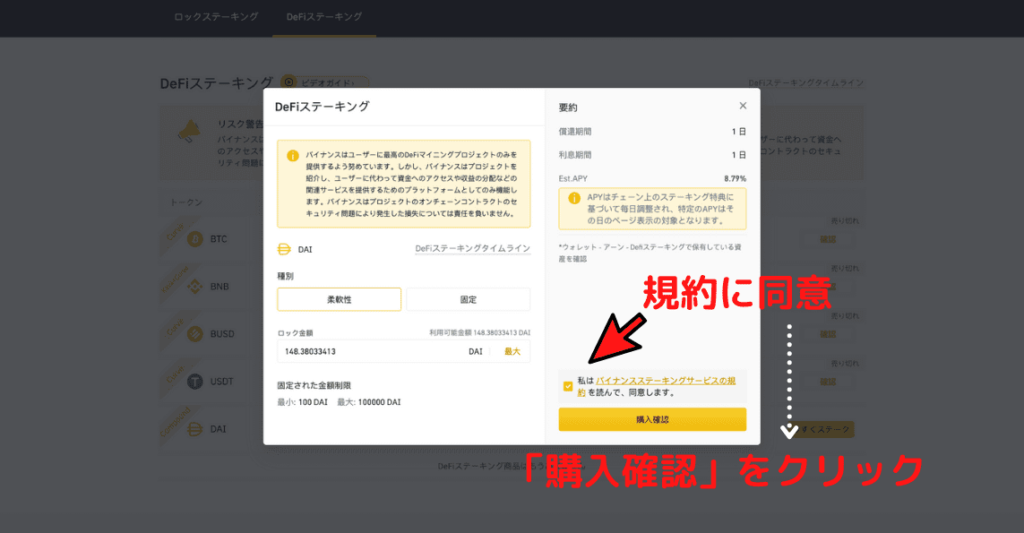The image size is (1024, 533).
Task: Select the 固定 fixed type option
Action: tap(468, 299)
